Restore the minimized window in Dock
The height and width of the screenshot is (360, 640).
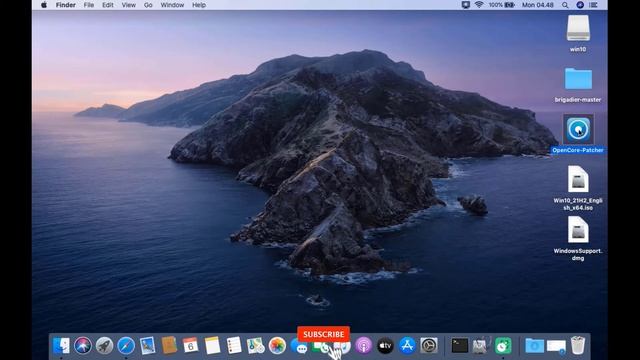pos(556,346)
